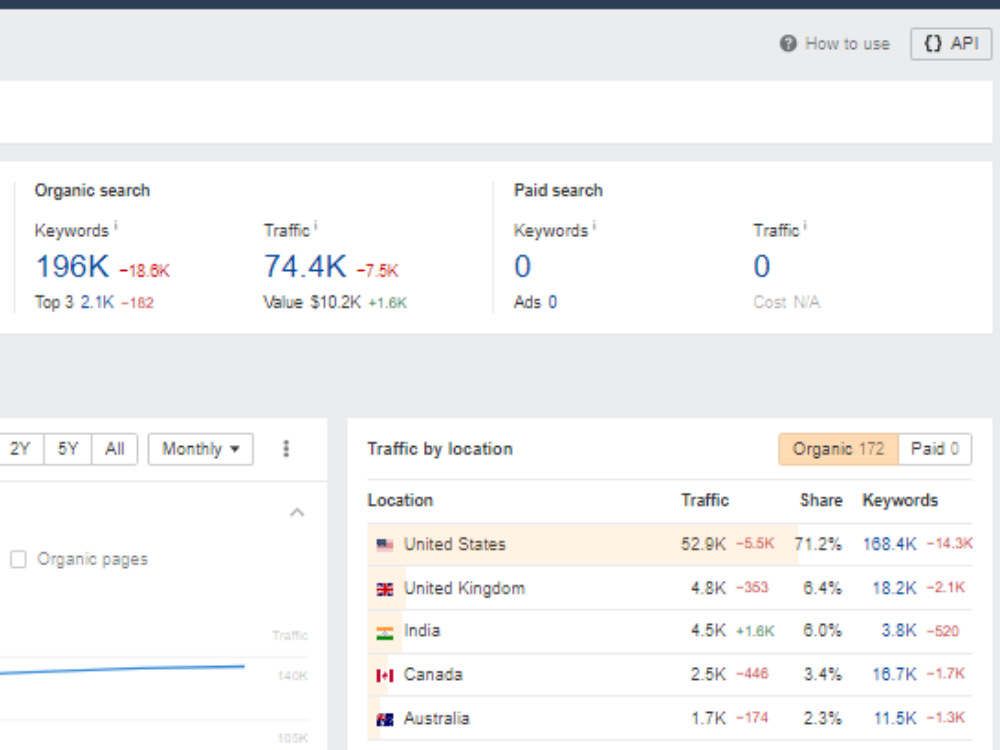Image resolution: width=1000 pixels, height=750 pixels.
Task: Click the United States flag icon
Action: pos(385,545)
